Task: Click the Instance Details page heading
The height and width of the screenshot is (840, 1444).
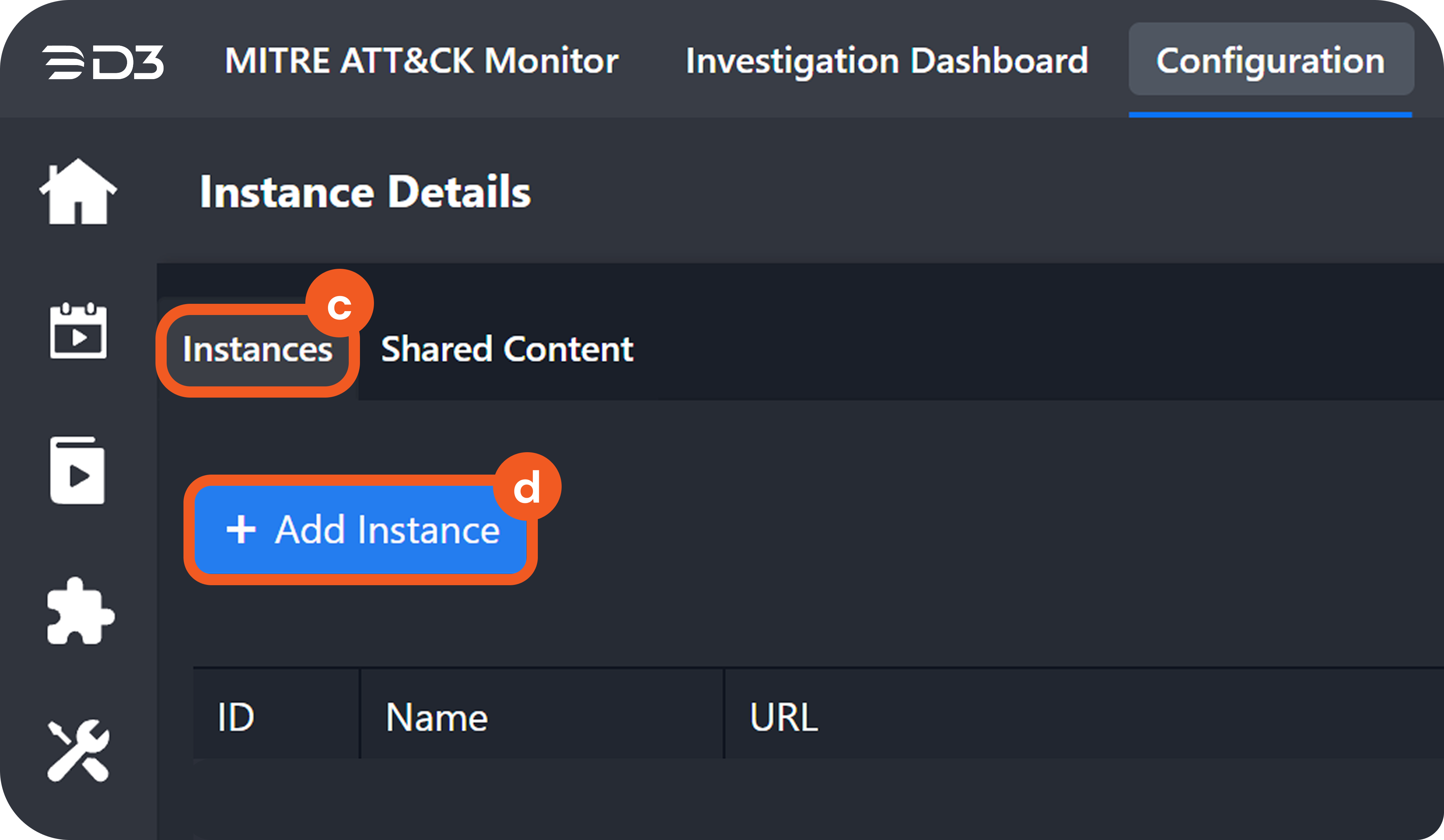Action: (365, 192)
